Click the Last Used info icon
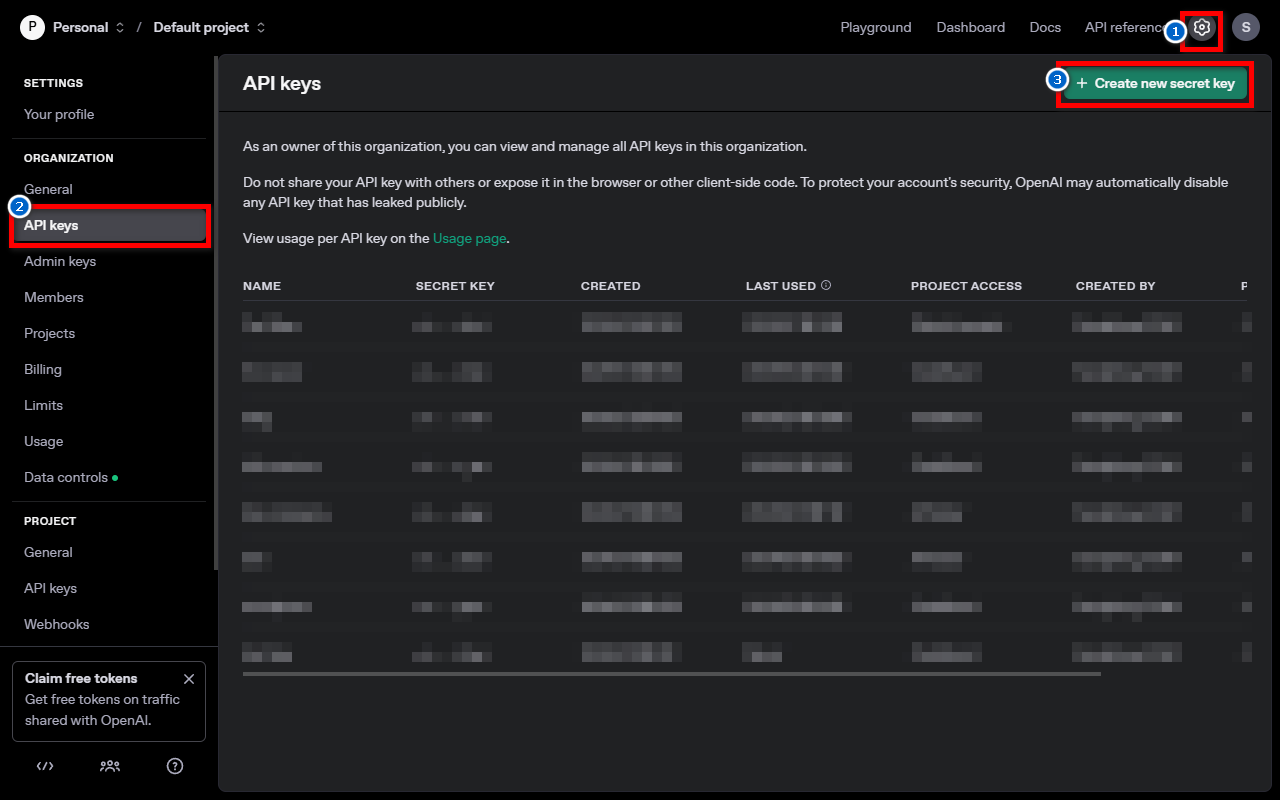This screenshot has height=800, width=1280. (x=826, y=285)
